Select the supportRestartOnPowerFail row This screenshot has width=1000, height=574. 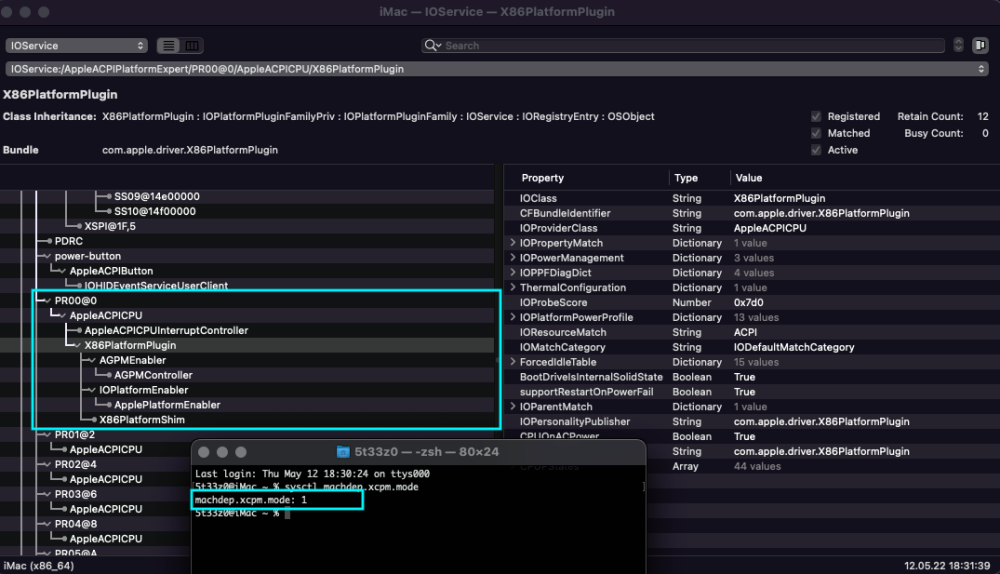click(x=752, y=392)
